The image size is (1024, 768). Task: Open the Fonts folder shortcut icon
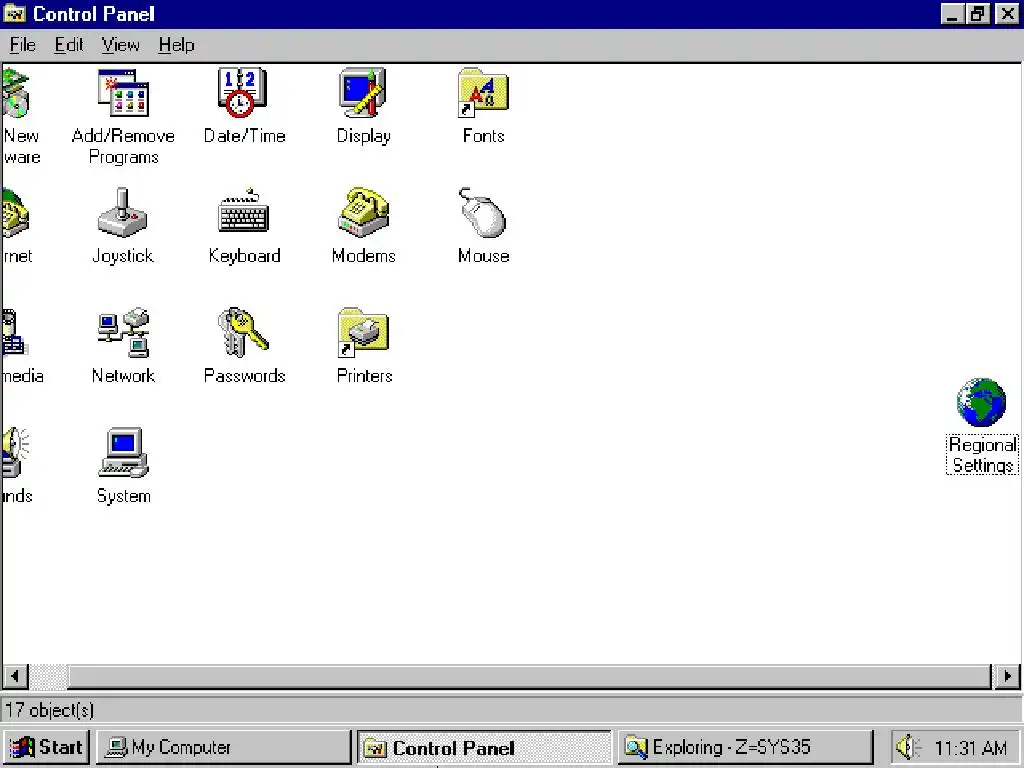click(483, 93)
